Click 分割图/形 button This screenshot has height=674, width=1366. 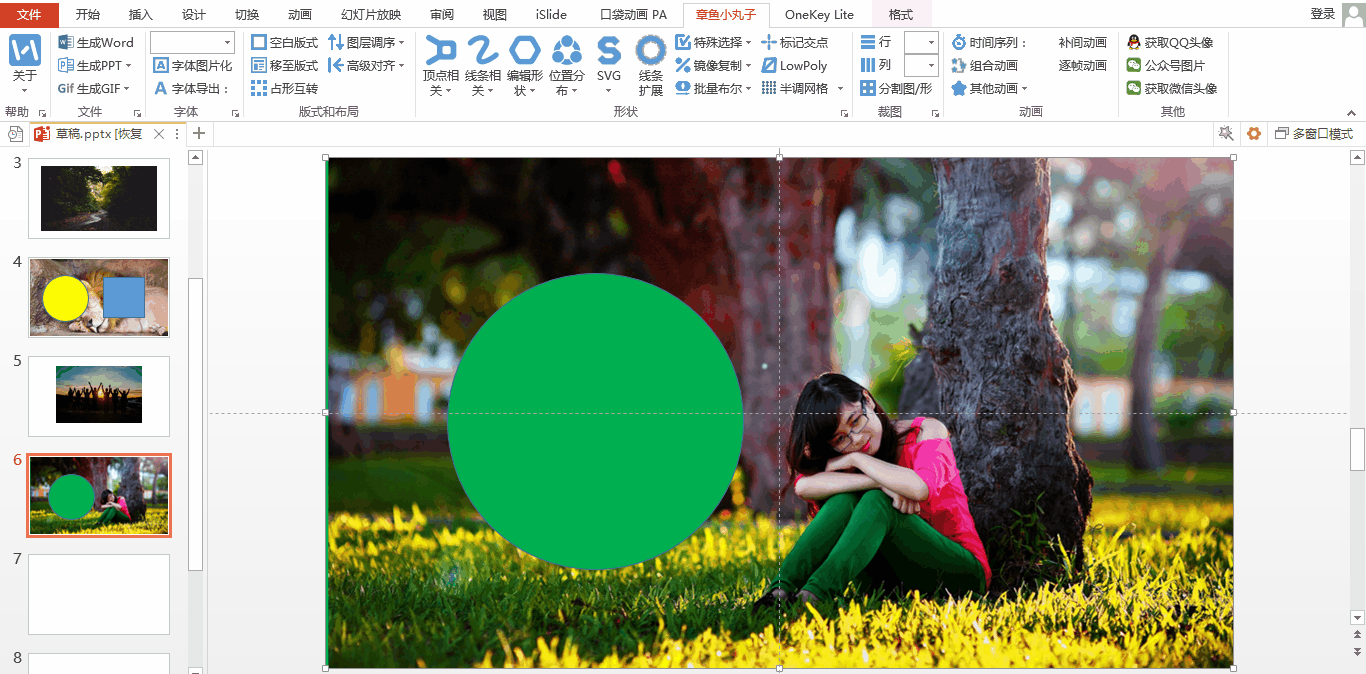896,88
